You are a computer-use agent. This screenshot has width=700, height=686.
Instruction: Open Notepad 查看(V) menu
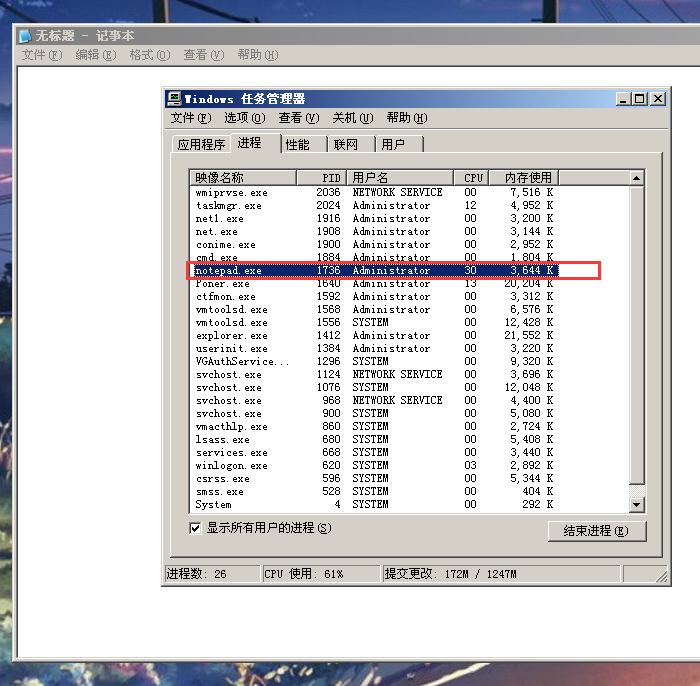(204, 55)
